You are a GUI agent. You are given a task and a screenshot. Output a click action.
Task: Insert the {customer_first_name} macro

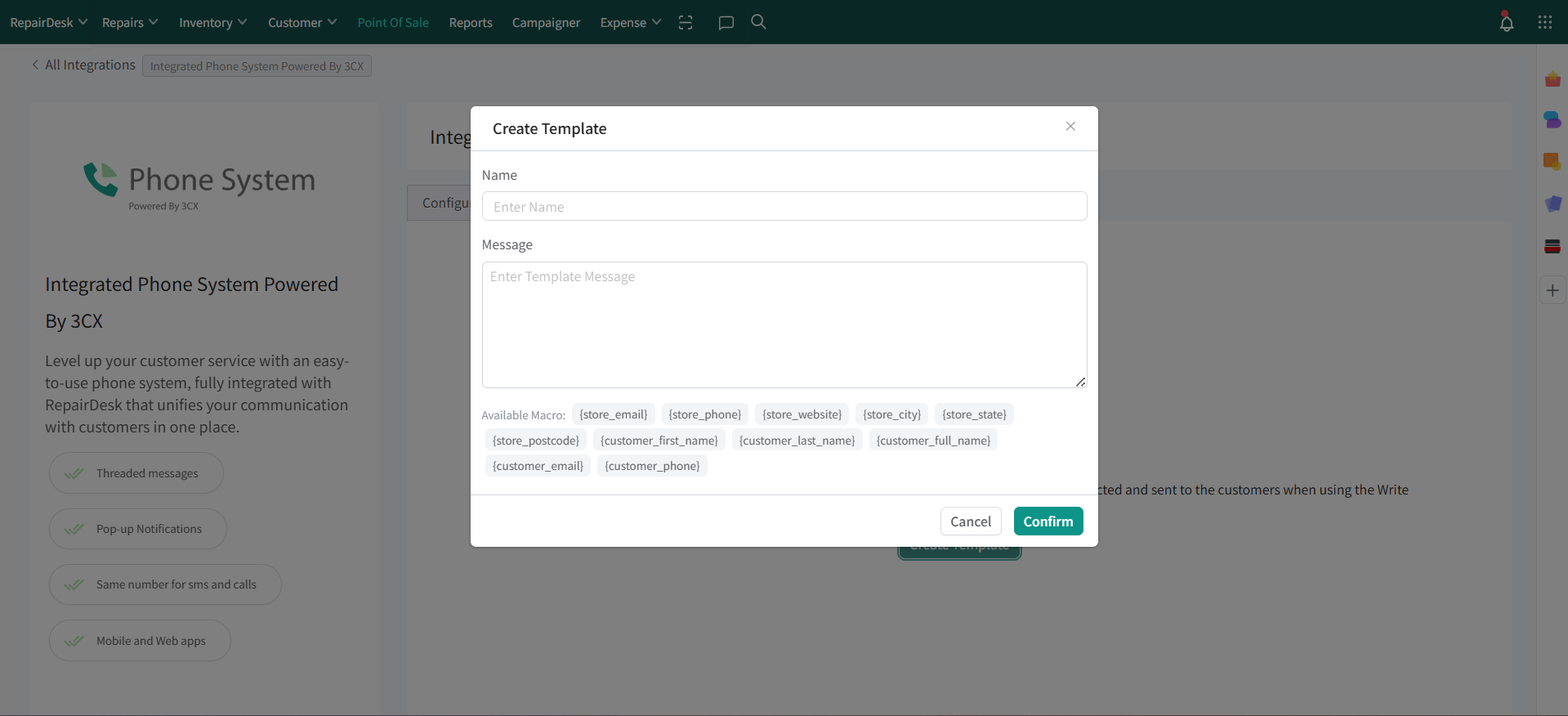[659, 441]
